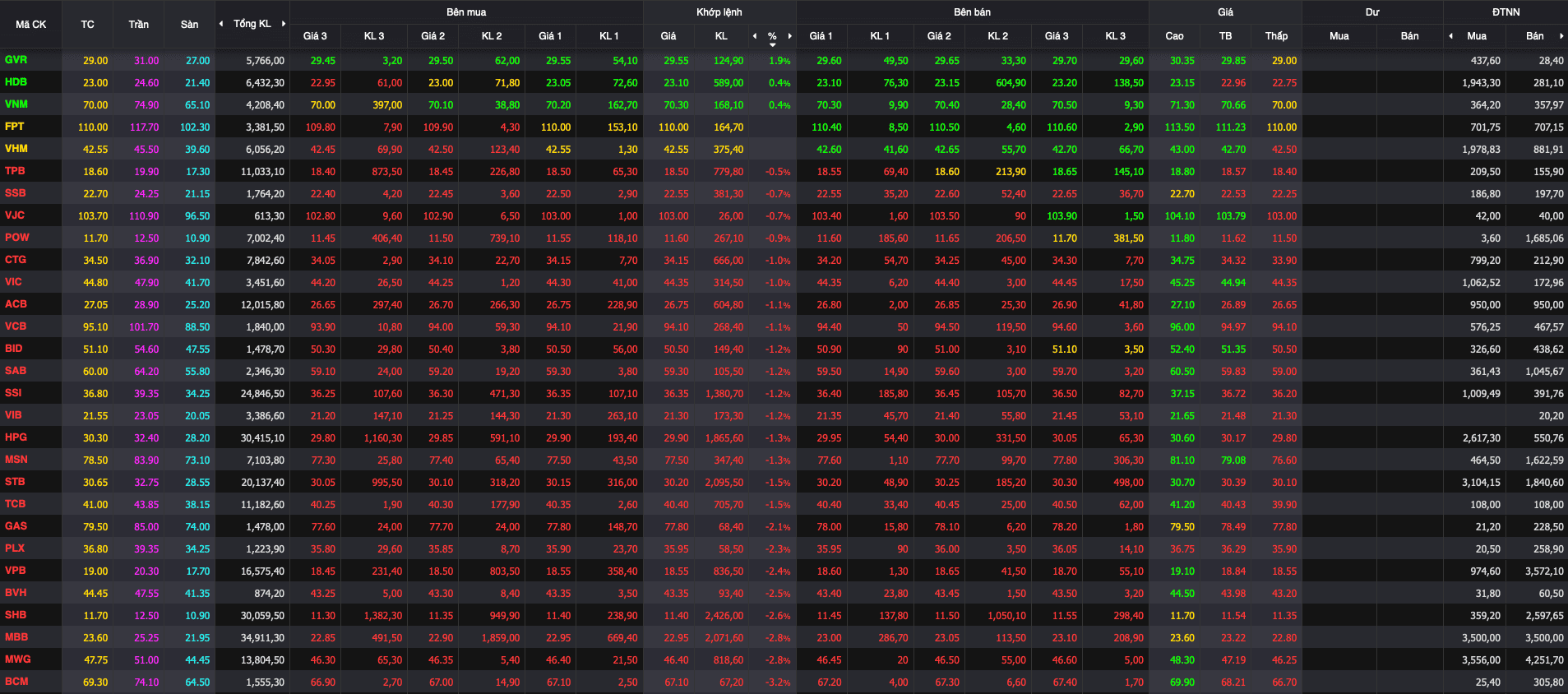The width and height of the screenshot is (1568, 694).
Task: Click the Giá header under Khớp lệnh
Action: (x=668, y=36)
